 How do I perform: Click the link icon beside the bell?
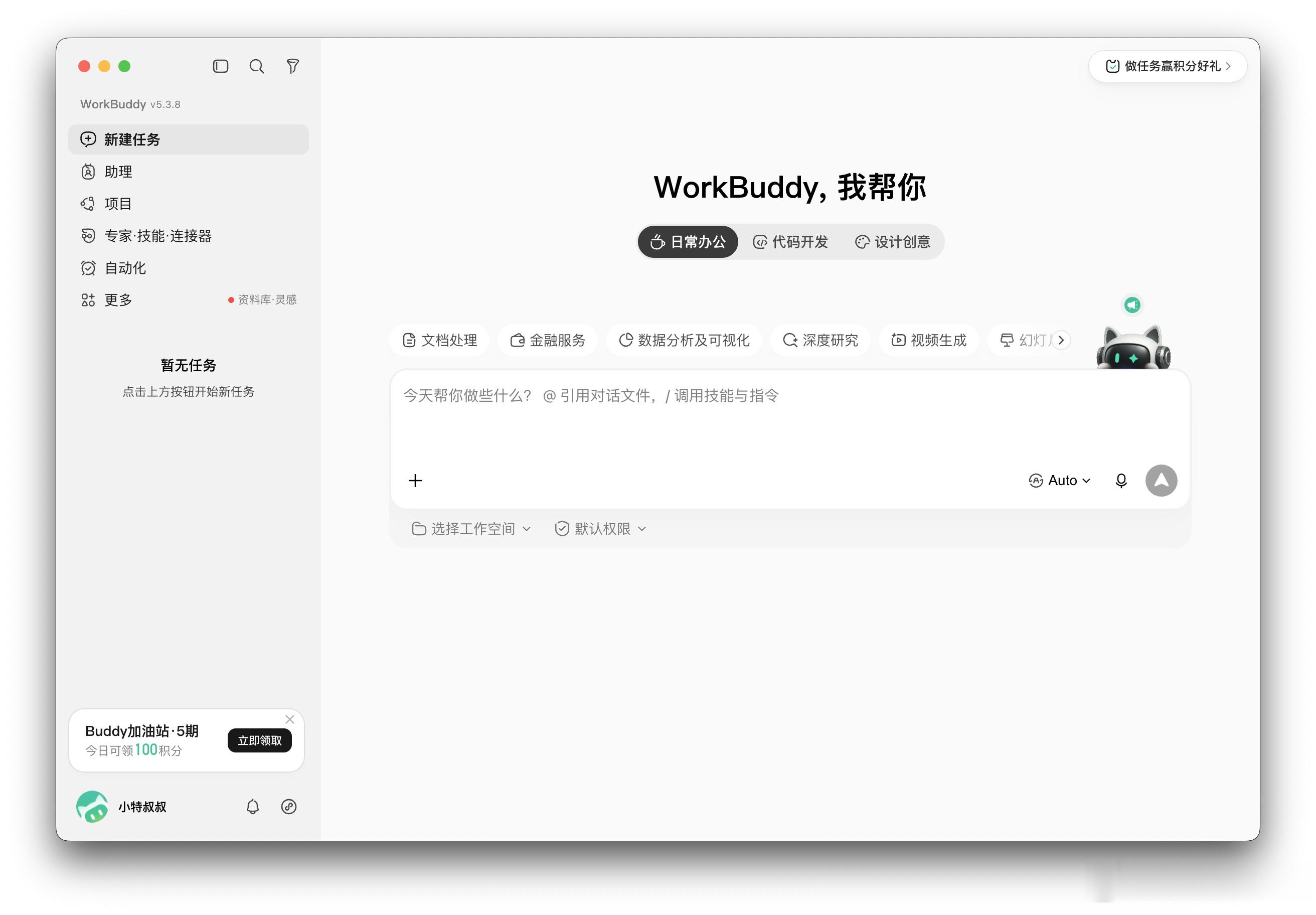tap(289, 807)
